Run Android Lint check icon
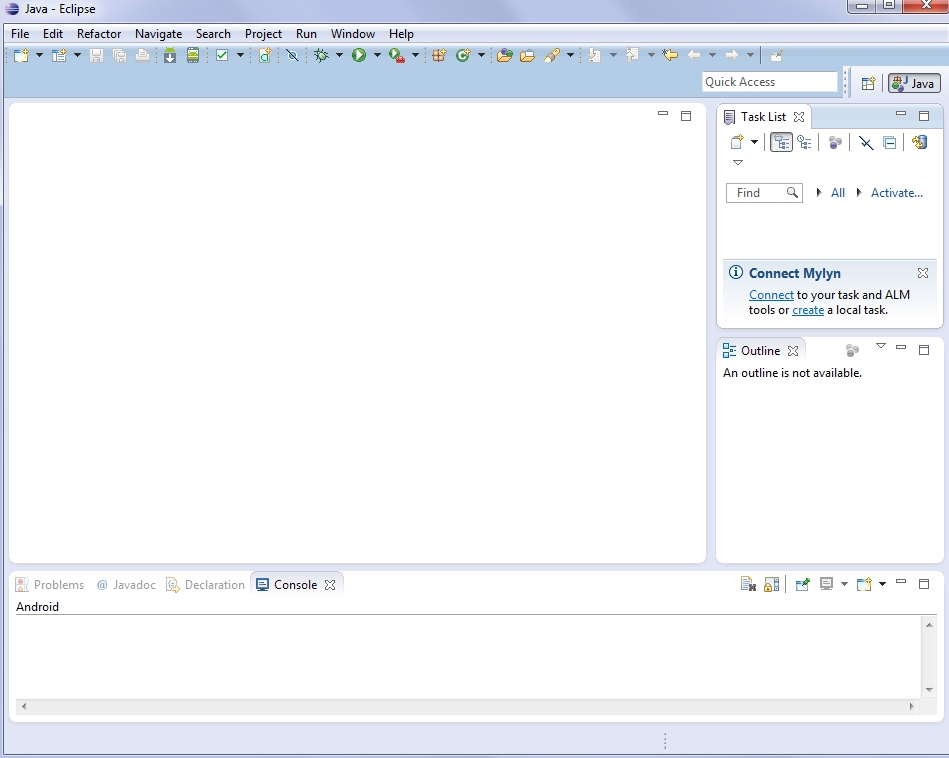The height and width of the screenshot is (758, 949). point(222,56)
